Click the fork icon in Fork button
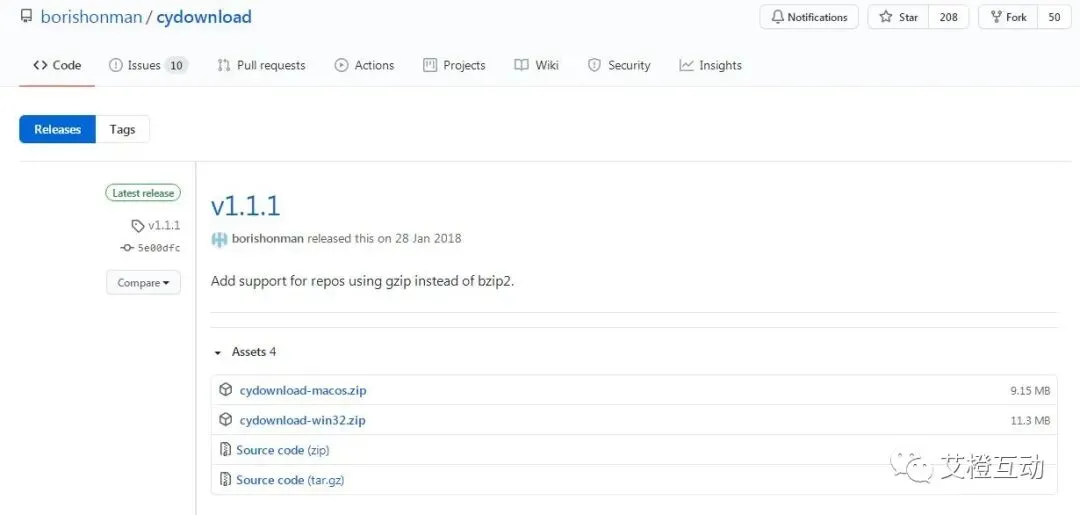The width and height of the screenshot is (1080, 515). (x=996, y=17)
